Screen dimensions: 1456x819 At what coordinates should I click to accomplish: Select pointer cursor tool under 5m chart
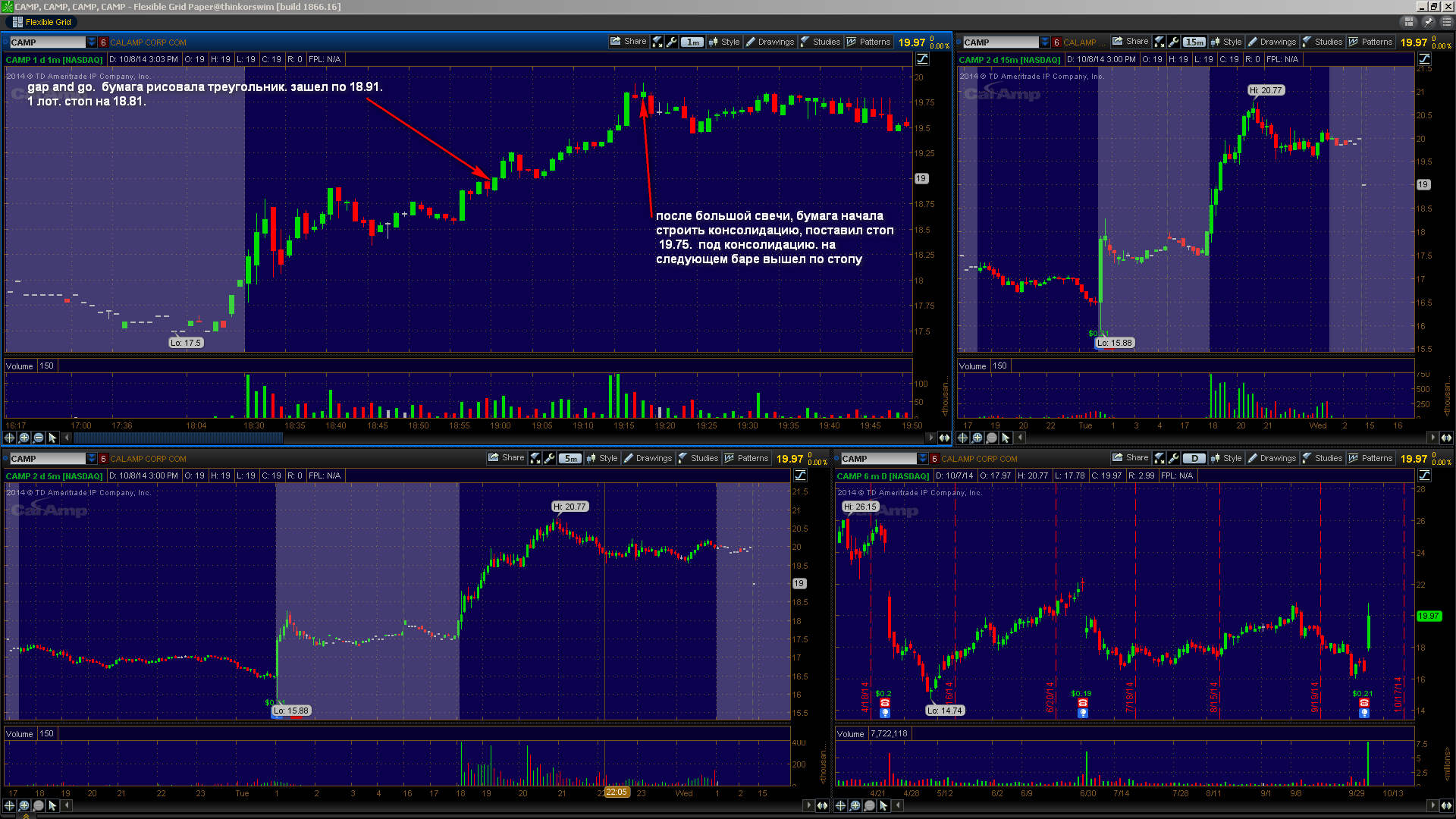(x=53, y=805)
